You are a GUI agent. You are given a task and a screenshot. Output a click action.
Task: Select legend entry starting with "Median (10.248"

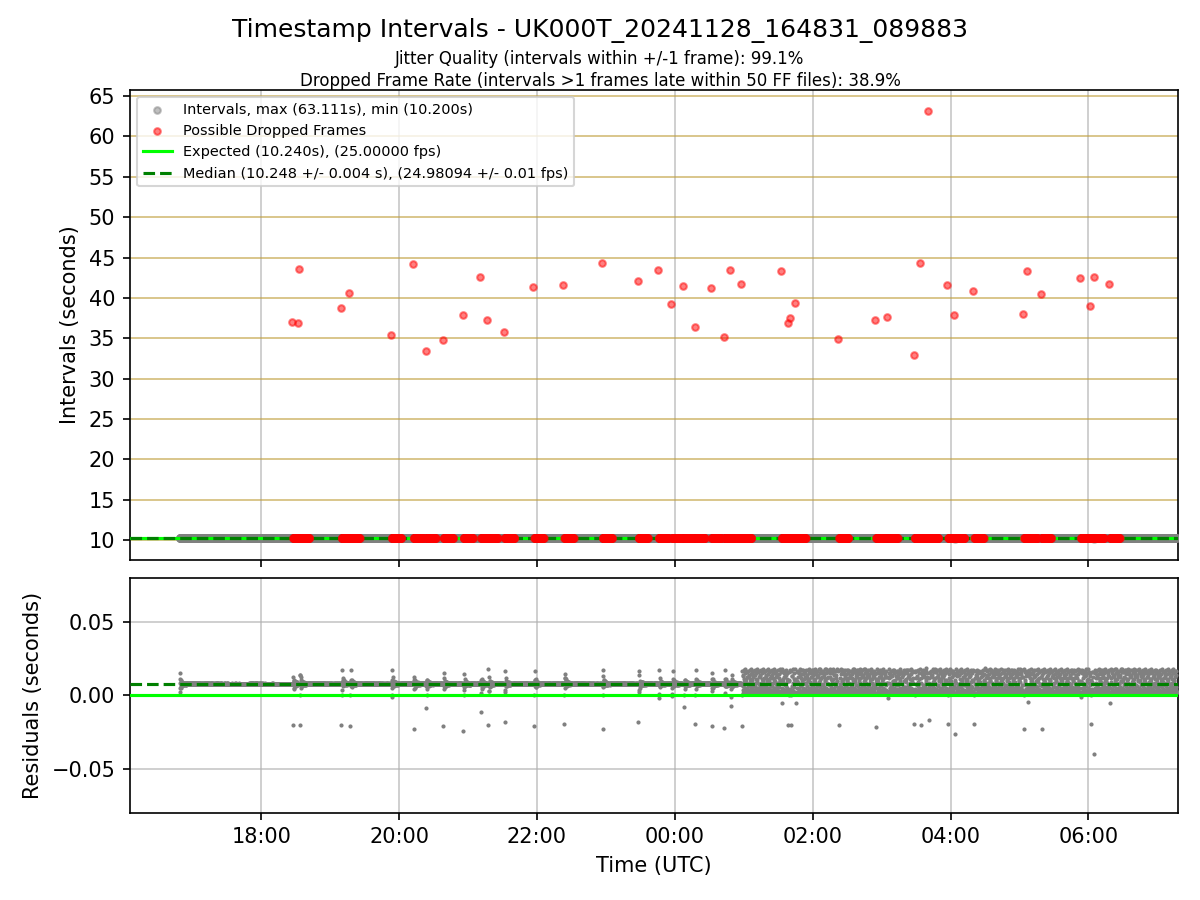[x=376, y=173]
